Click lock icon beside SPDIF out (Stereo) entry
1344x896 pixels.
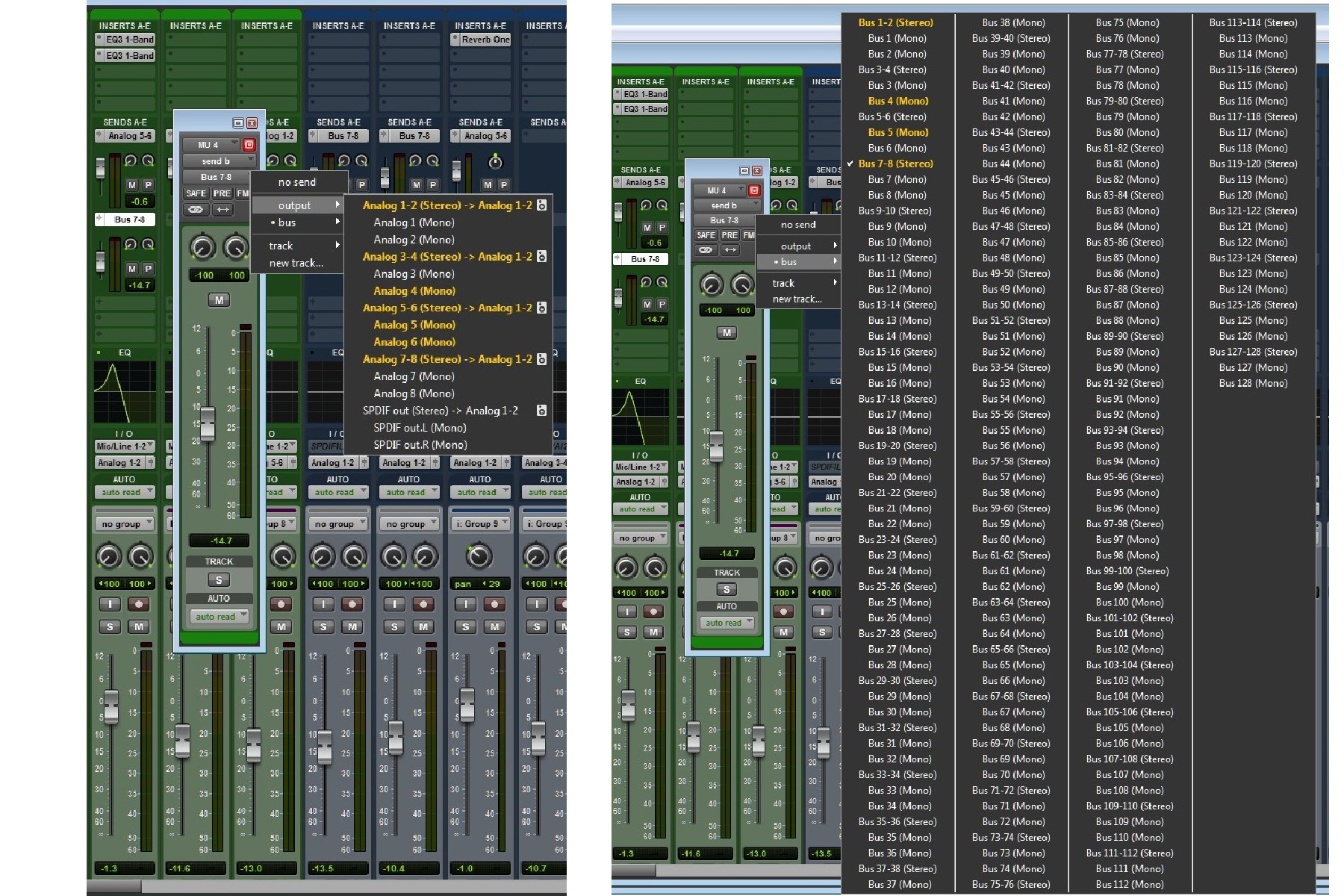click(x=542, y=411)
